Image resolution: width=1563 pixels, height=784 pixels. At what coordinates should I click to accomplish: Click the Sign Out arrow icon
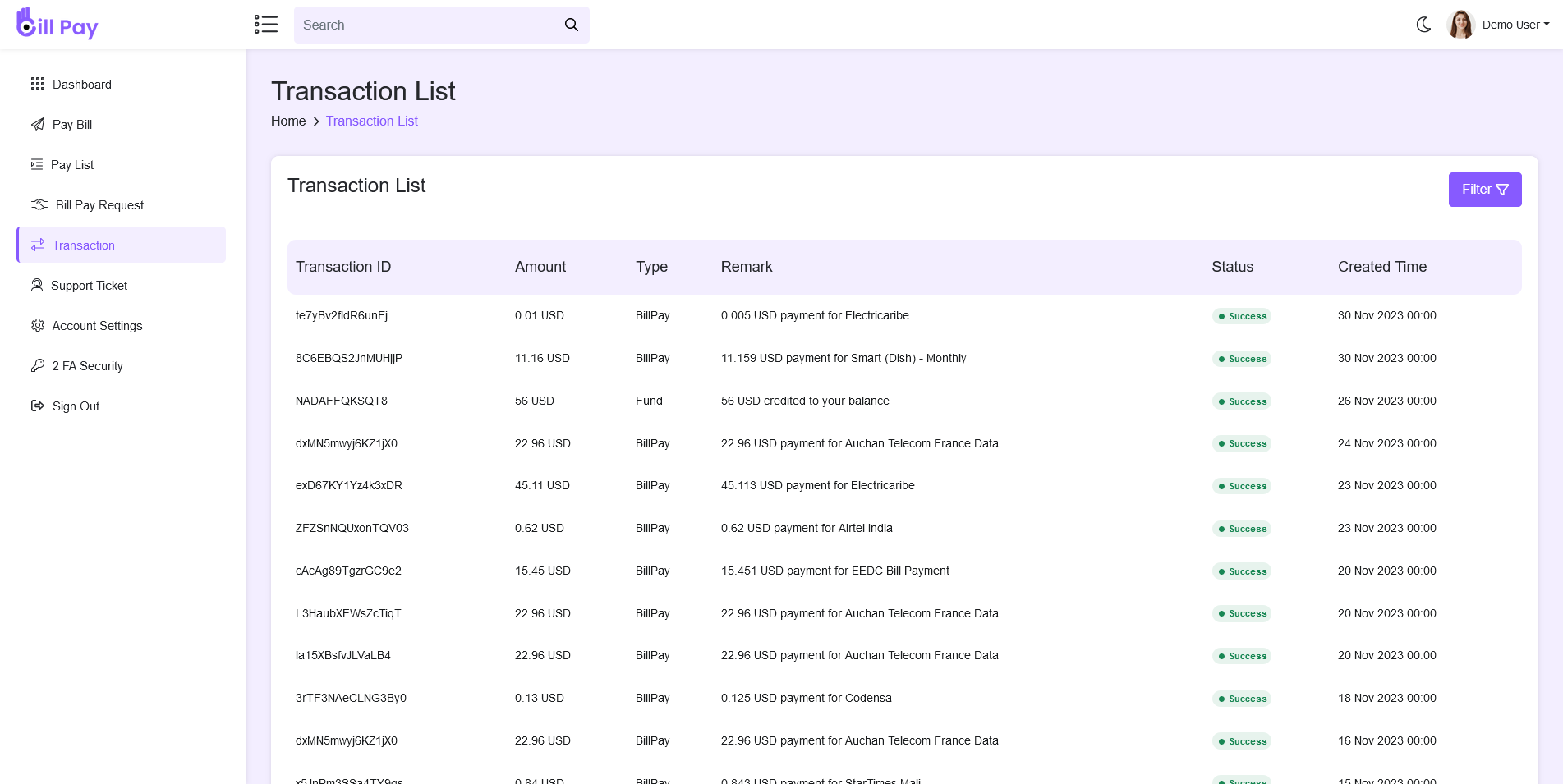tap(38, 406)
